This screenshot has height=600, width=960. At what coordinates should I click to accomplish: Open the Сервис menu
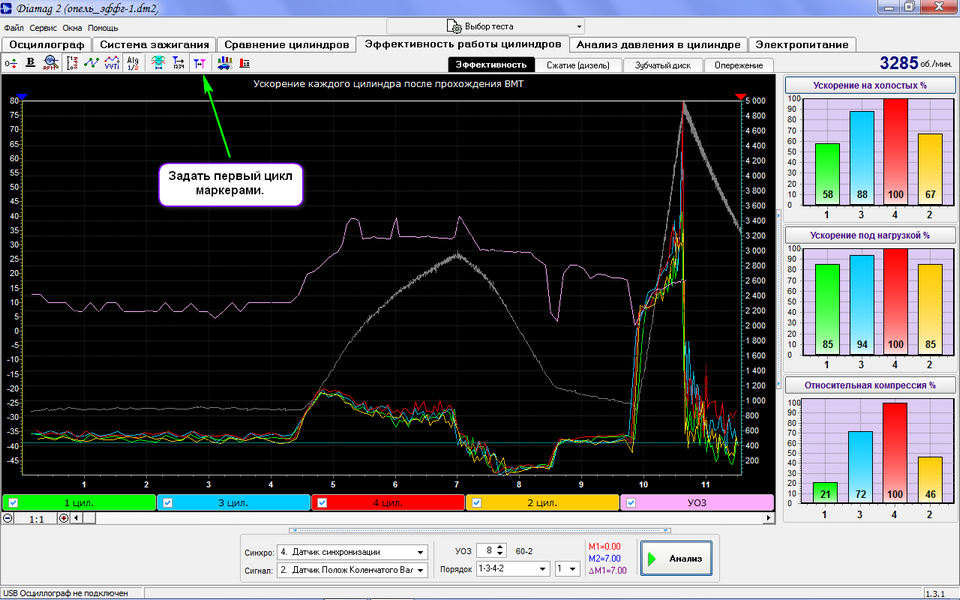click(x=43, y=28)
